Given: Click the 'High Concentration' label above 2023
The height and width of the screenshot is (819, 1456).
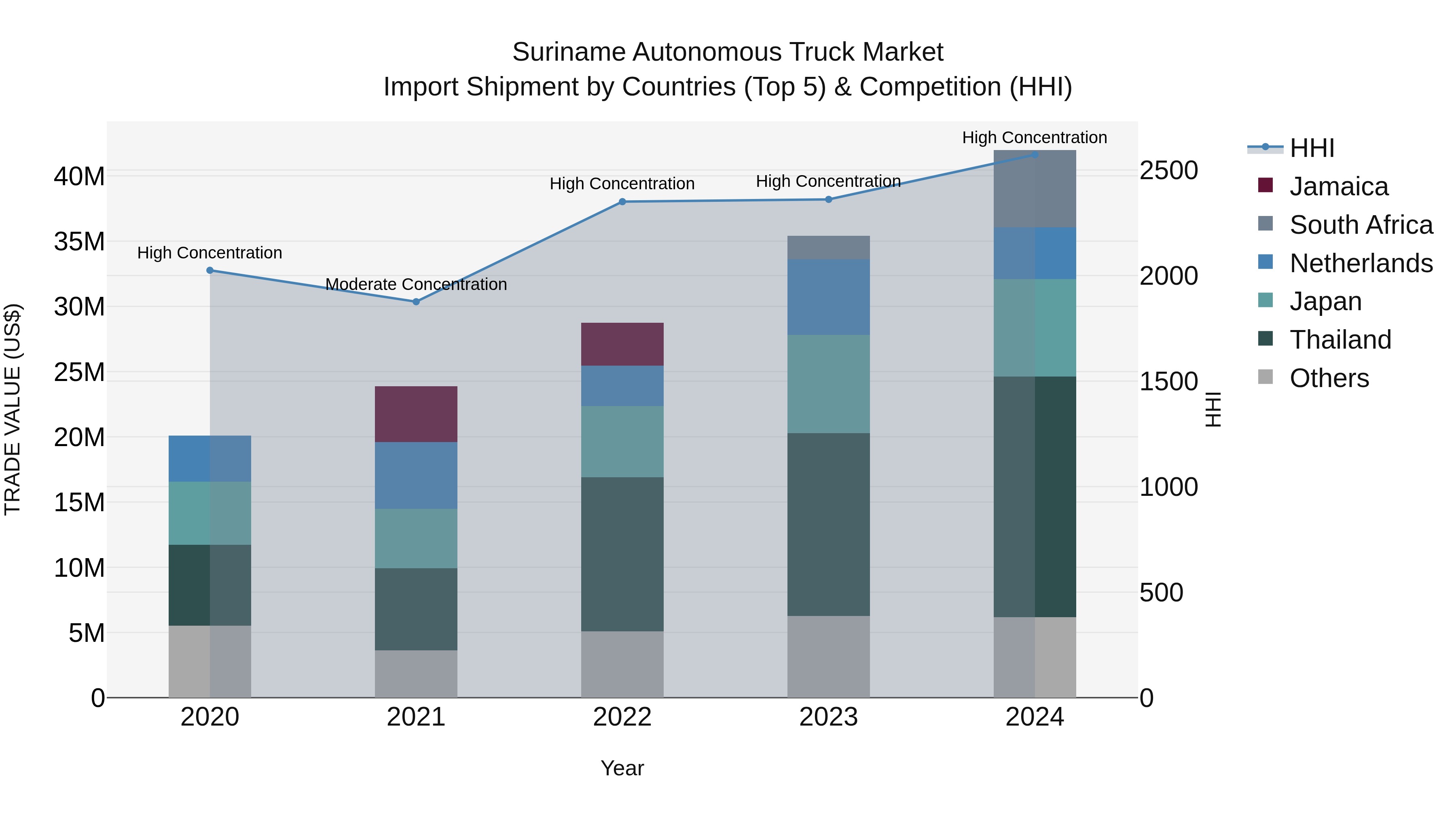Looking at the screenshot, I should (x=829, y=182).
